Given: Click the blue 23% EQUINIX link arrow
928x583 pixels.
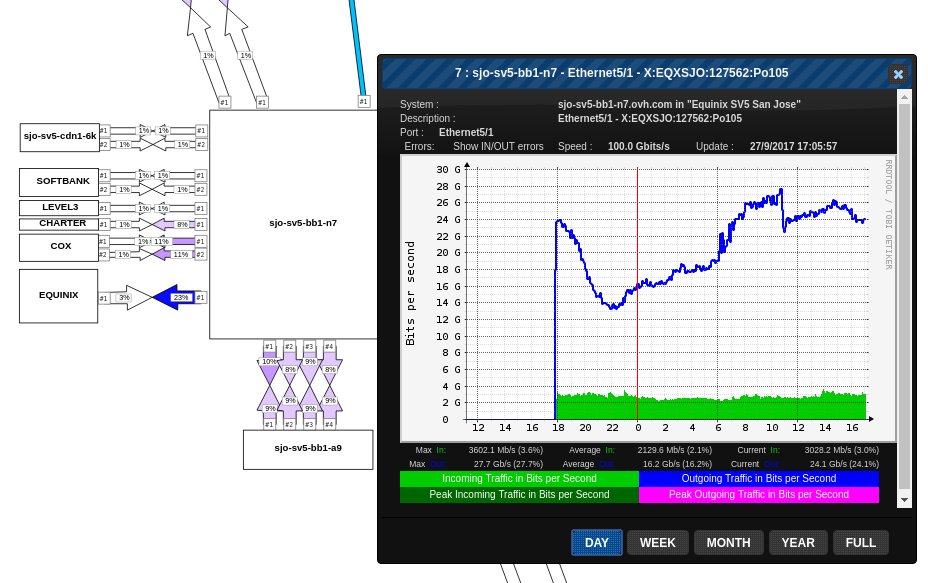Looking at the screenshot, I should click(173, 297).
